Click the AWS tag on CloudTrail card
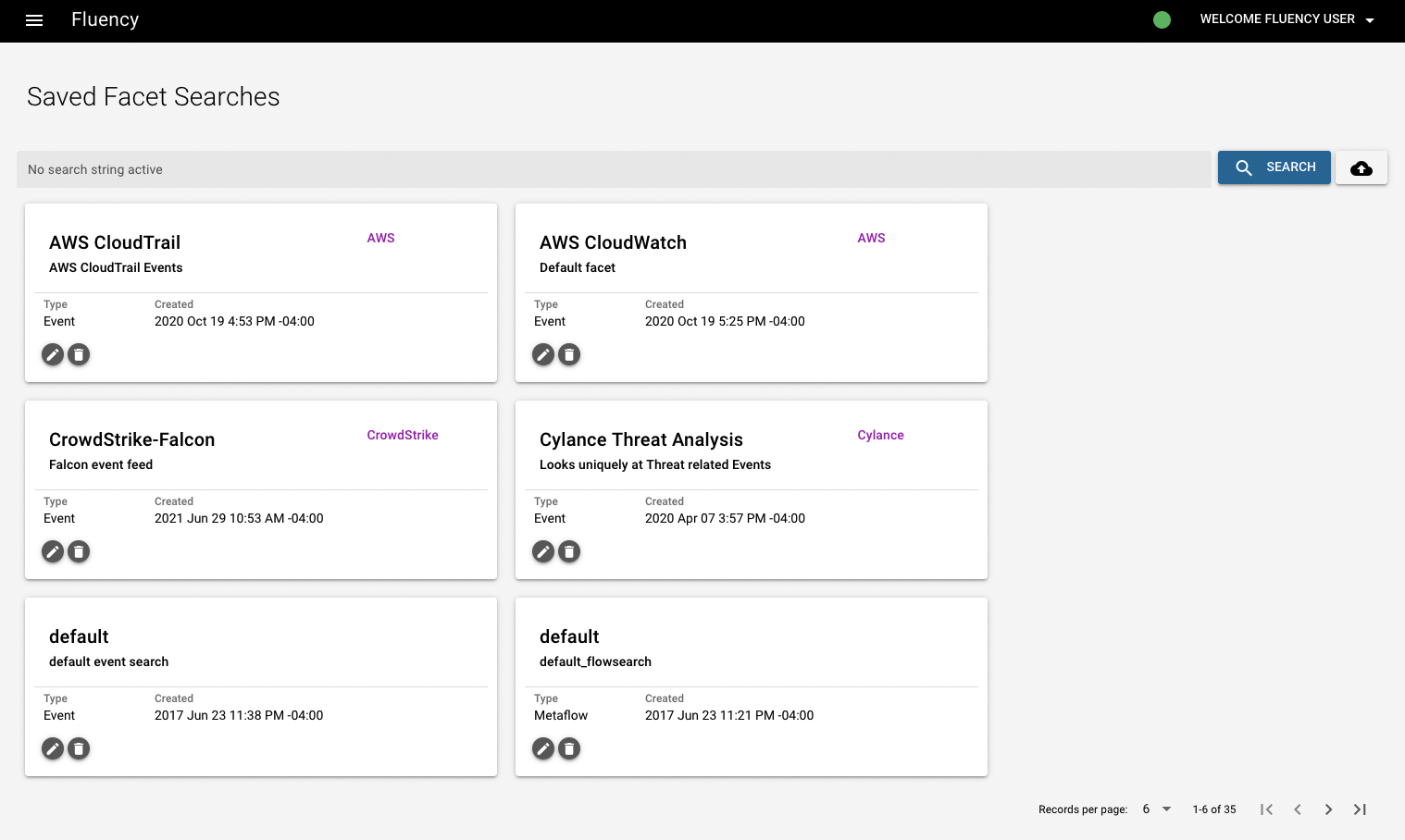Viewport: 1405px width, 840px height. coord(380,238)
